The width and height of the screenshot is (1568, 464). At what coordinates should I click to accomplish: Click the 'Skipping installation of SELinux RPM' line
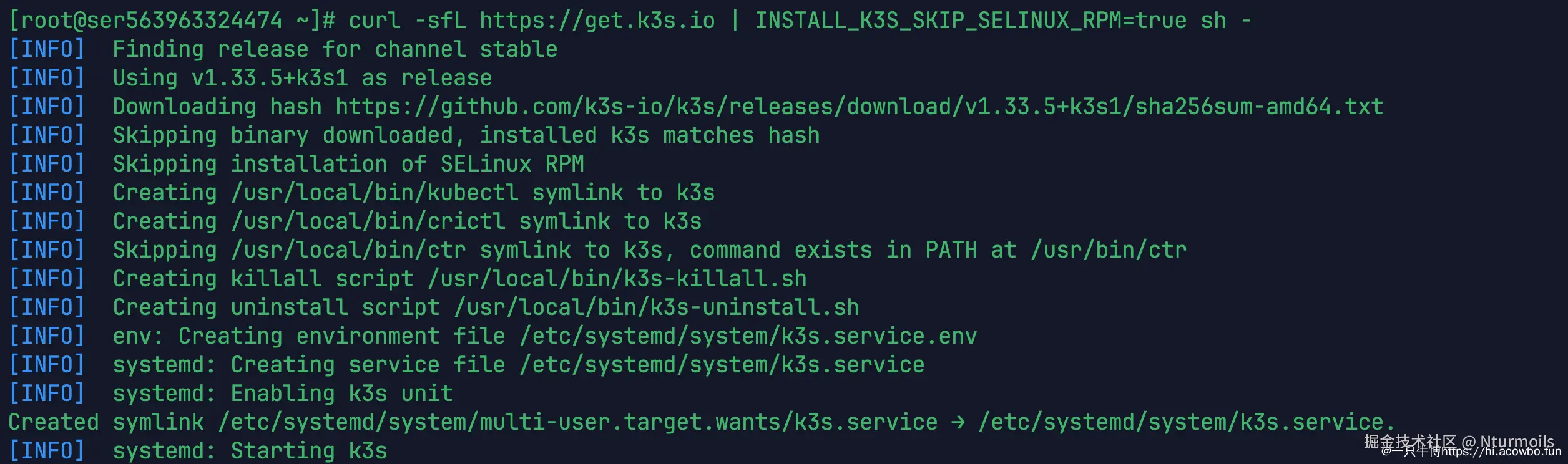coord(348,164)
